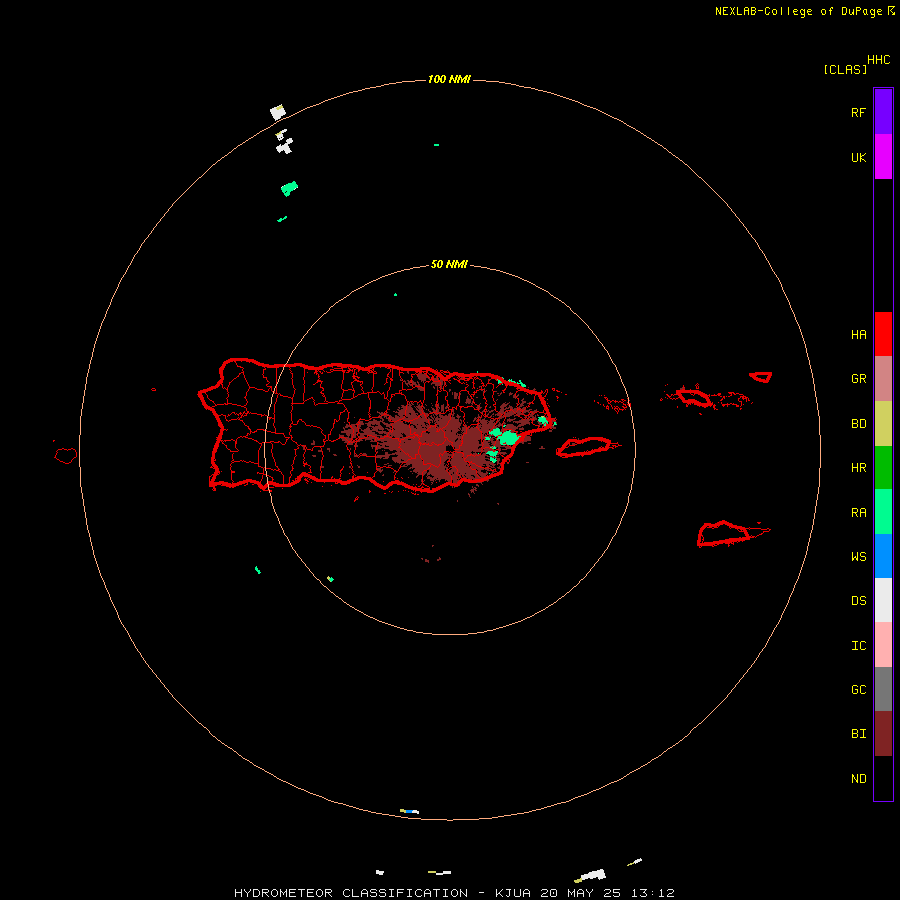Click the 'RF' legend label
This screenshot has width=900, height=900.
(858, 112)
